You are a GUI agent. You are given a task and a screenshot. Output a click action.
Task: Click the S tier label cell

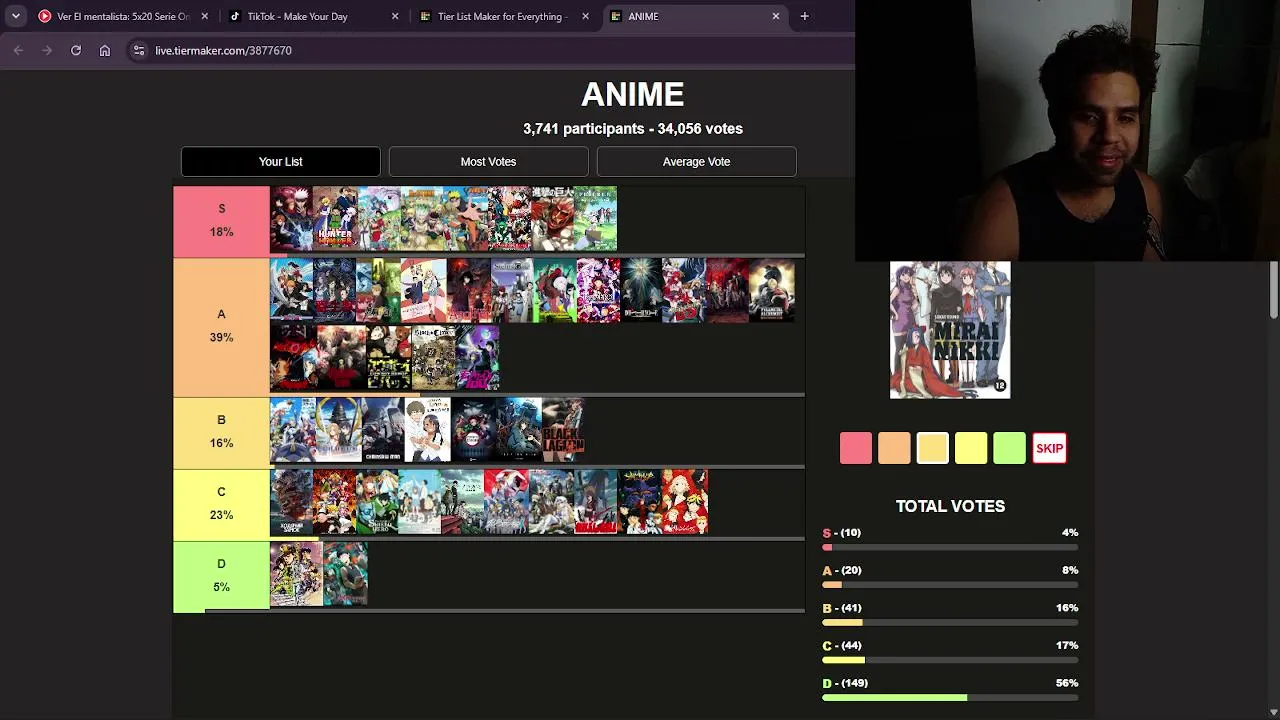click(221, 221)
